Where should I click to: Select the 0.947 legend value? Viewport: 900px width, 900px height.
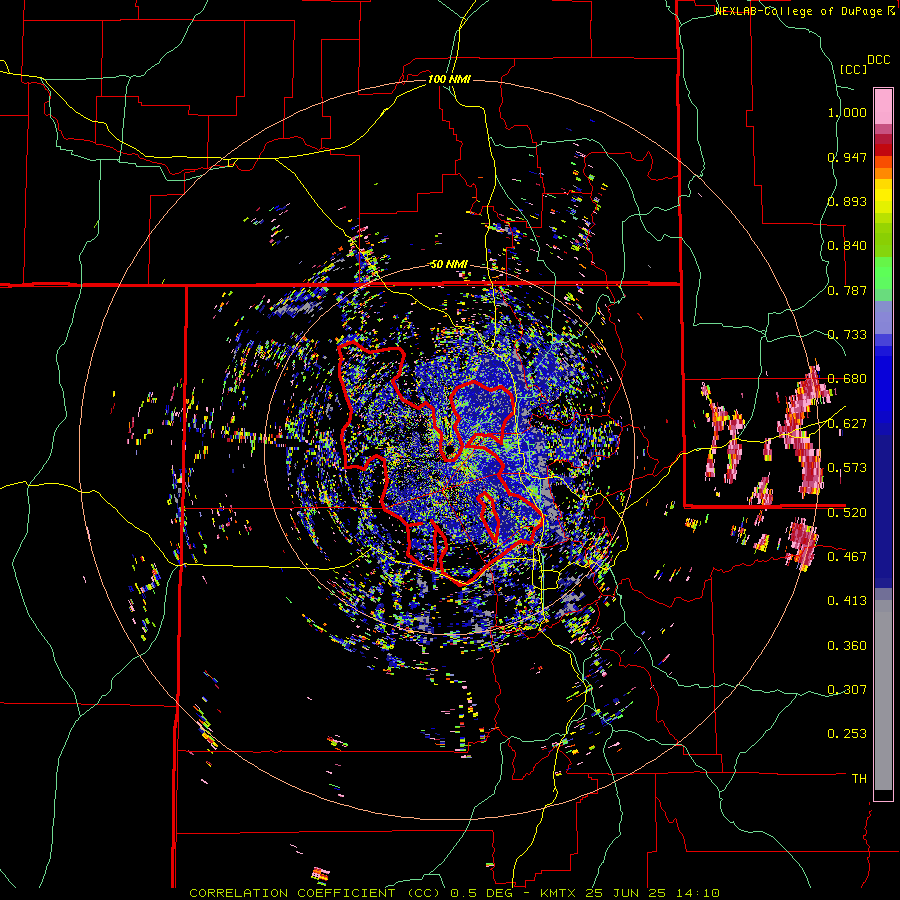point(847,157)
